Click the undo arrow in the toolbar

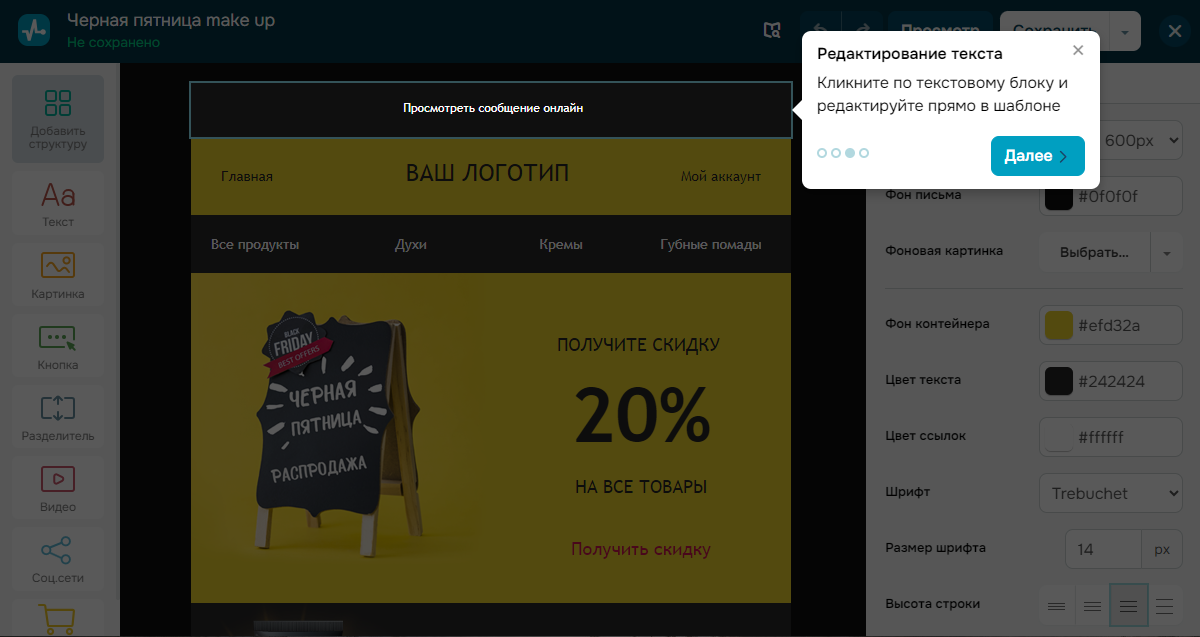pyautogui.click(x=820, y=30)
